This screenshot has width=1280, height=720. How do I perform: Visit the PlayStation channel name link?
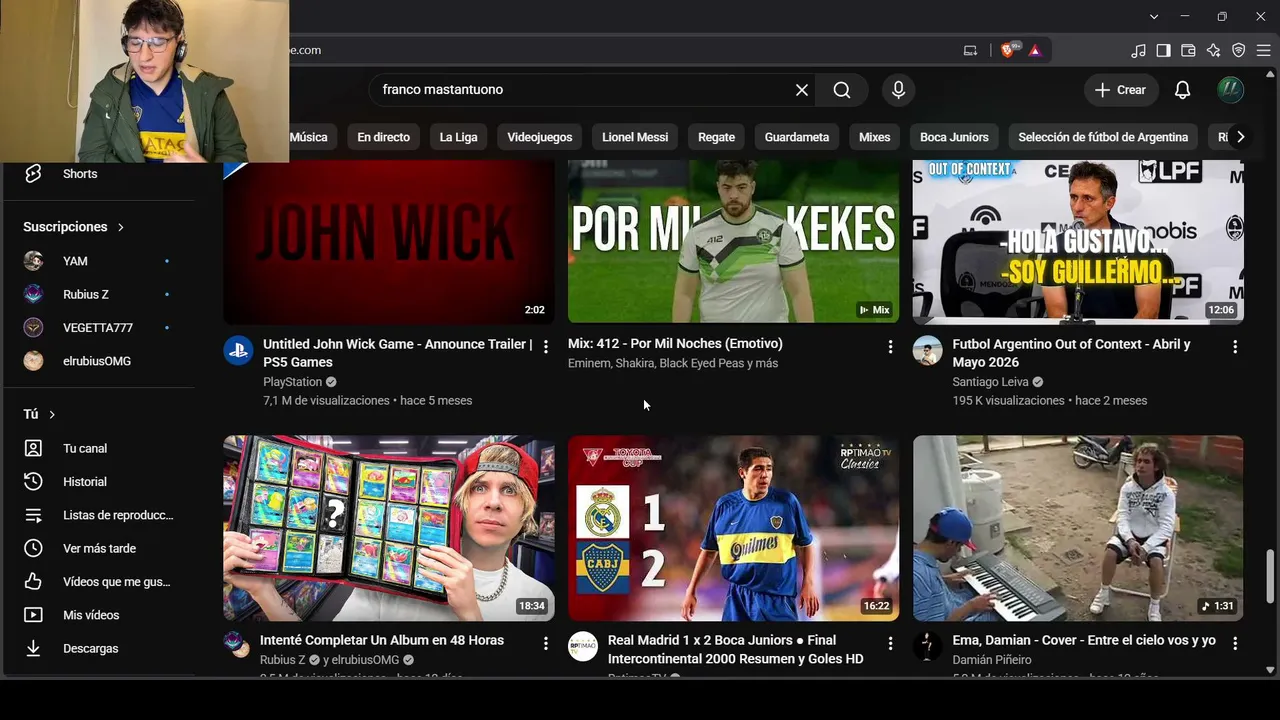click(x=293, y=382)
